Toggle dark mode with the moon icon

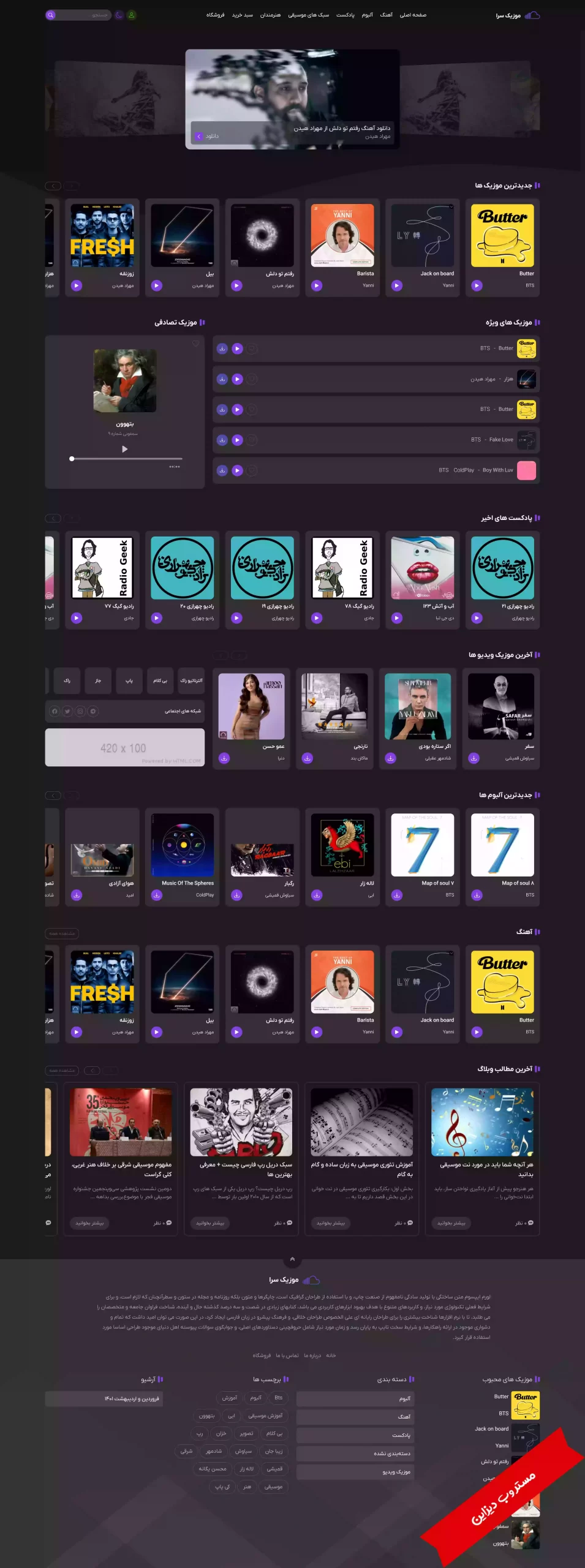coord(119,15)
